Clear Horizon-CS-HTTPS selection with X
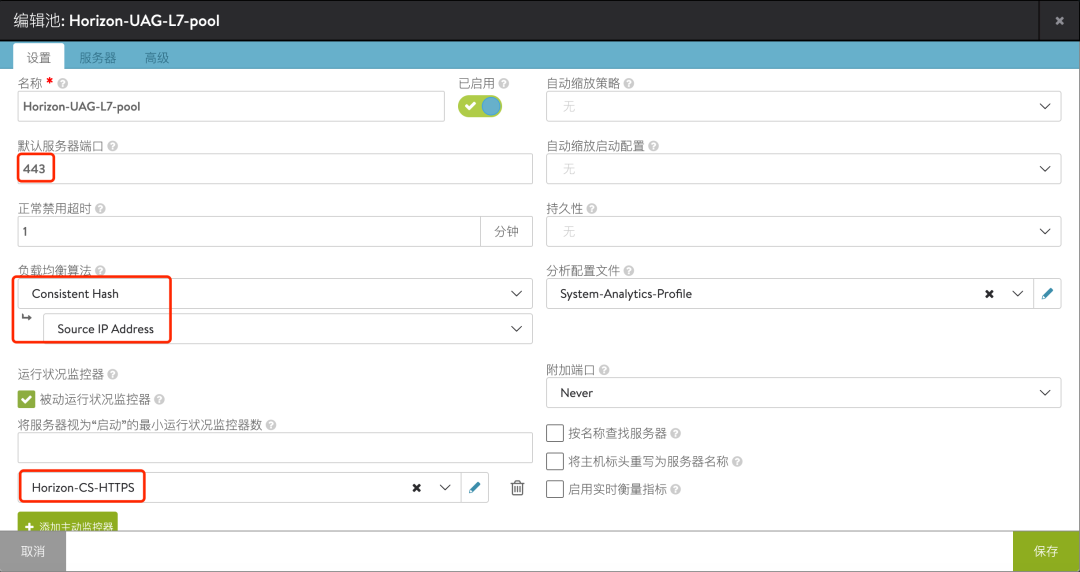This screenshot has height=572, width=1080. click(x=417, y=488)
